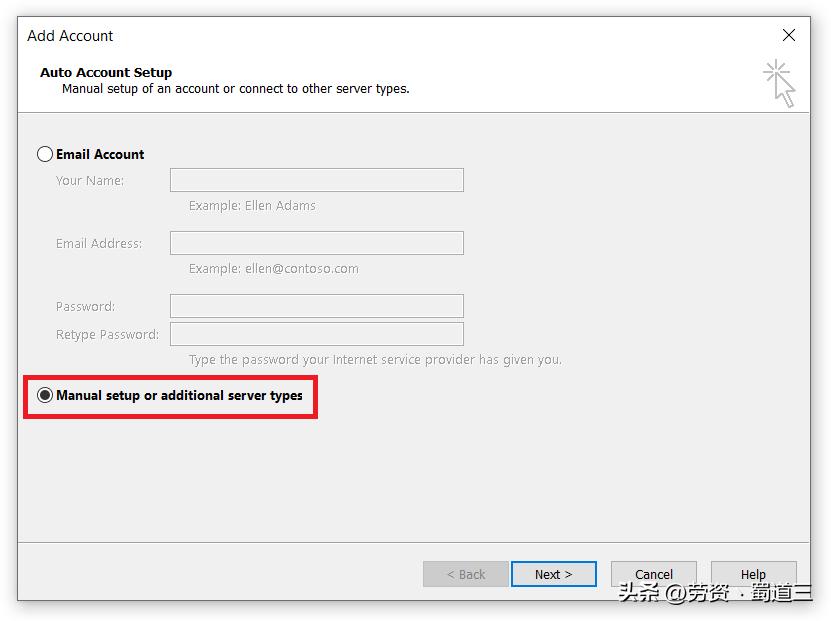Click the Internet service provider password note
This screenshot has height=621, width=831.
pyautogui.click(x=375, y=360)
